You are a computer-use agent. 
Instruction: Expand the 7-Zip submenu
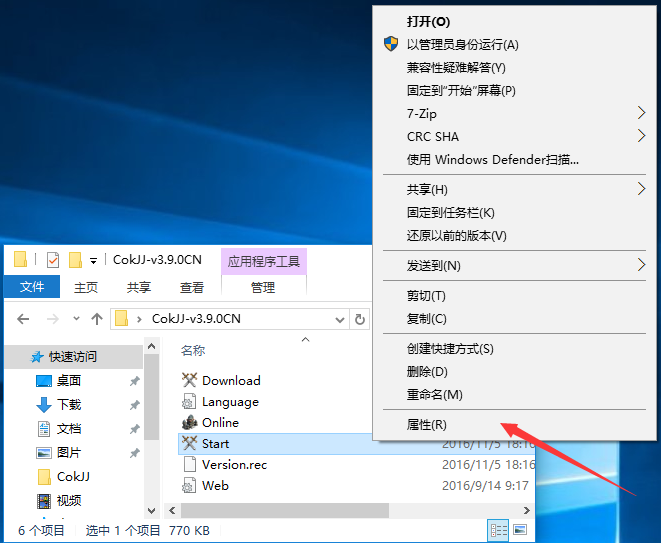point(641,114)
